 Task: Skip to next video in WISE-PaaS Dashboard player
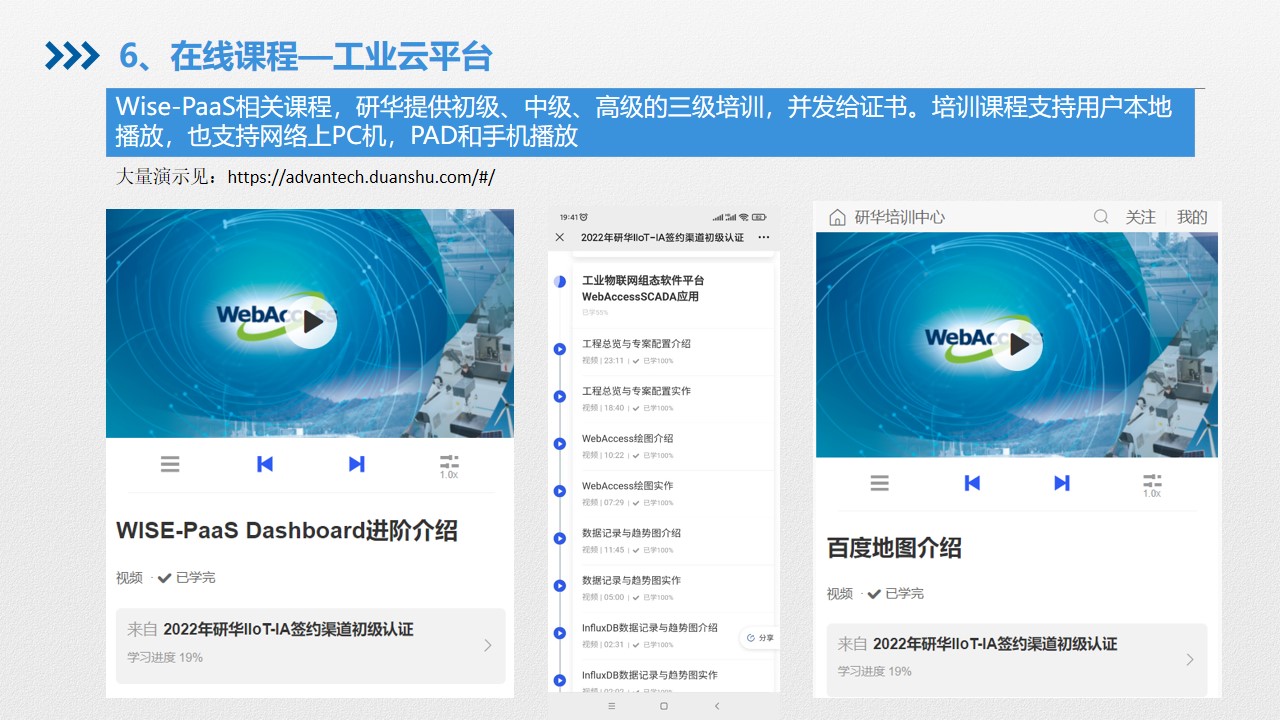pos(357,464)
